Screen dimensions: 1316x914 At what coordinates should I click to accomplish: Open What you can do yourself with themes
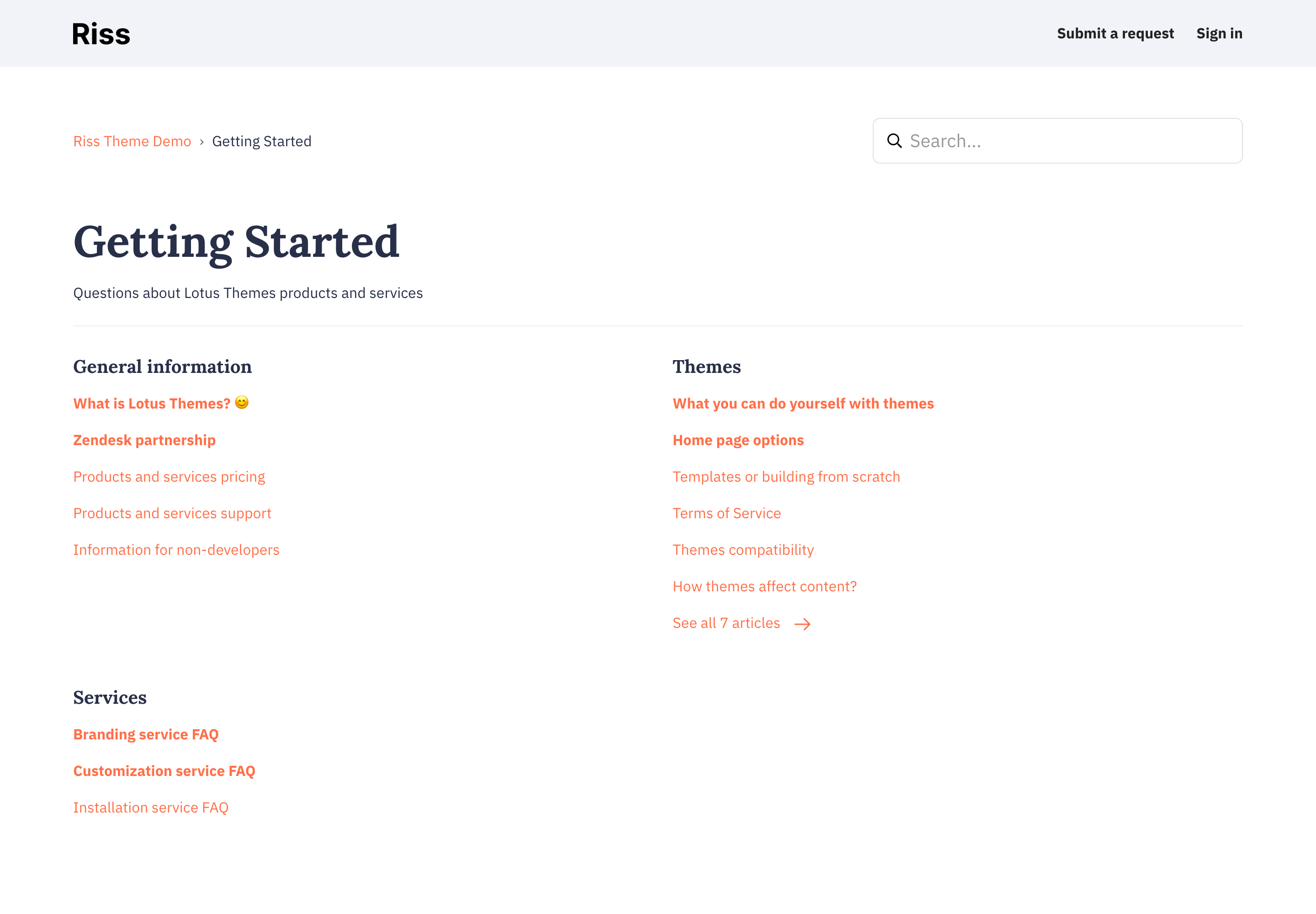pos(803,404)
